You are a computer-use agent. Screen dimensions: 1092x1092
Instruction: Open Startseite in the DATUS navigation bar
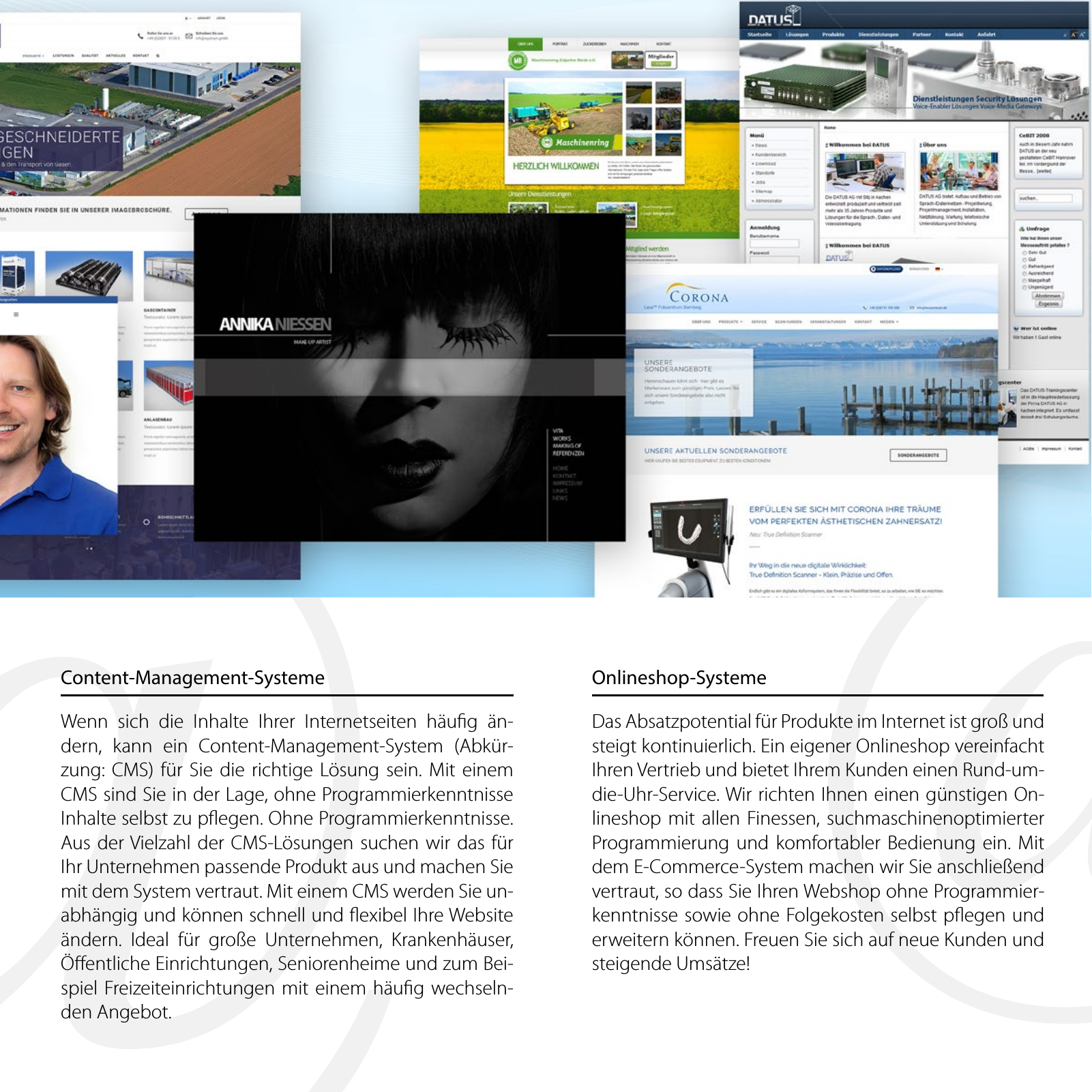coord(760,35)
